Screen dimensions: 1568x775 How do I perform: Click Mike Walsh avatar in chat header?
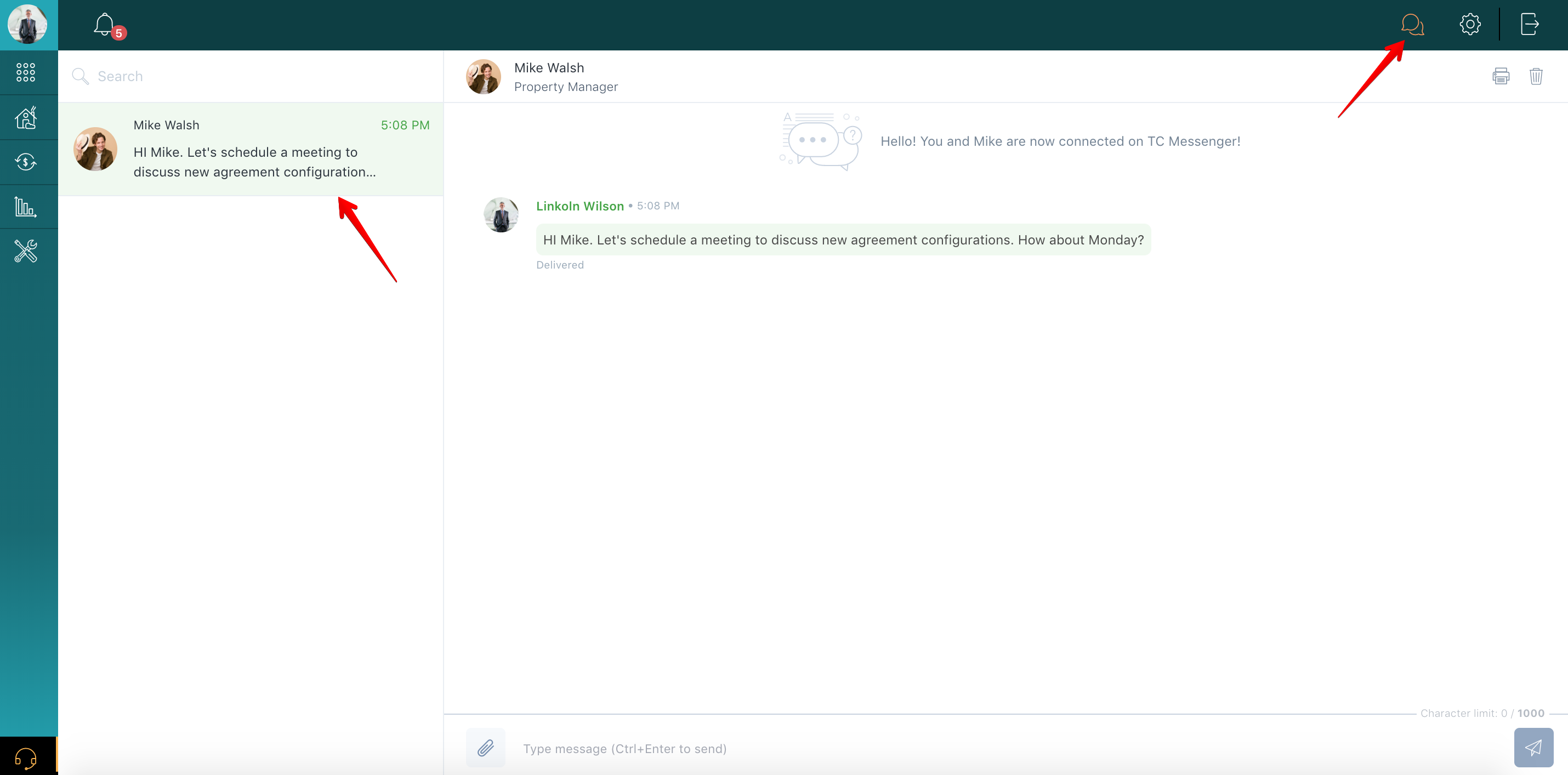tap(484, 76)
